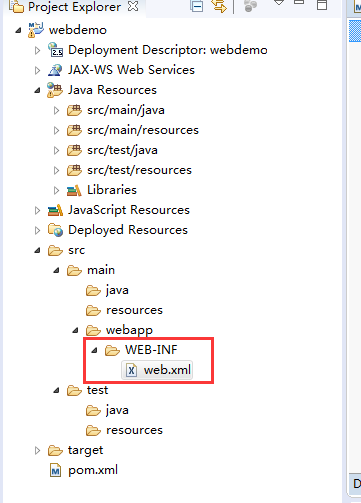
Task: Click the Deployment Descriptor 2.5 icon
Action: point(55,50)
